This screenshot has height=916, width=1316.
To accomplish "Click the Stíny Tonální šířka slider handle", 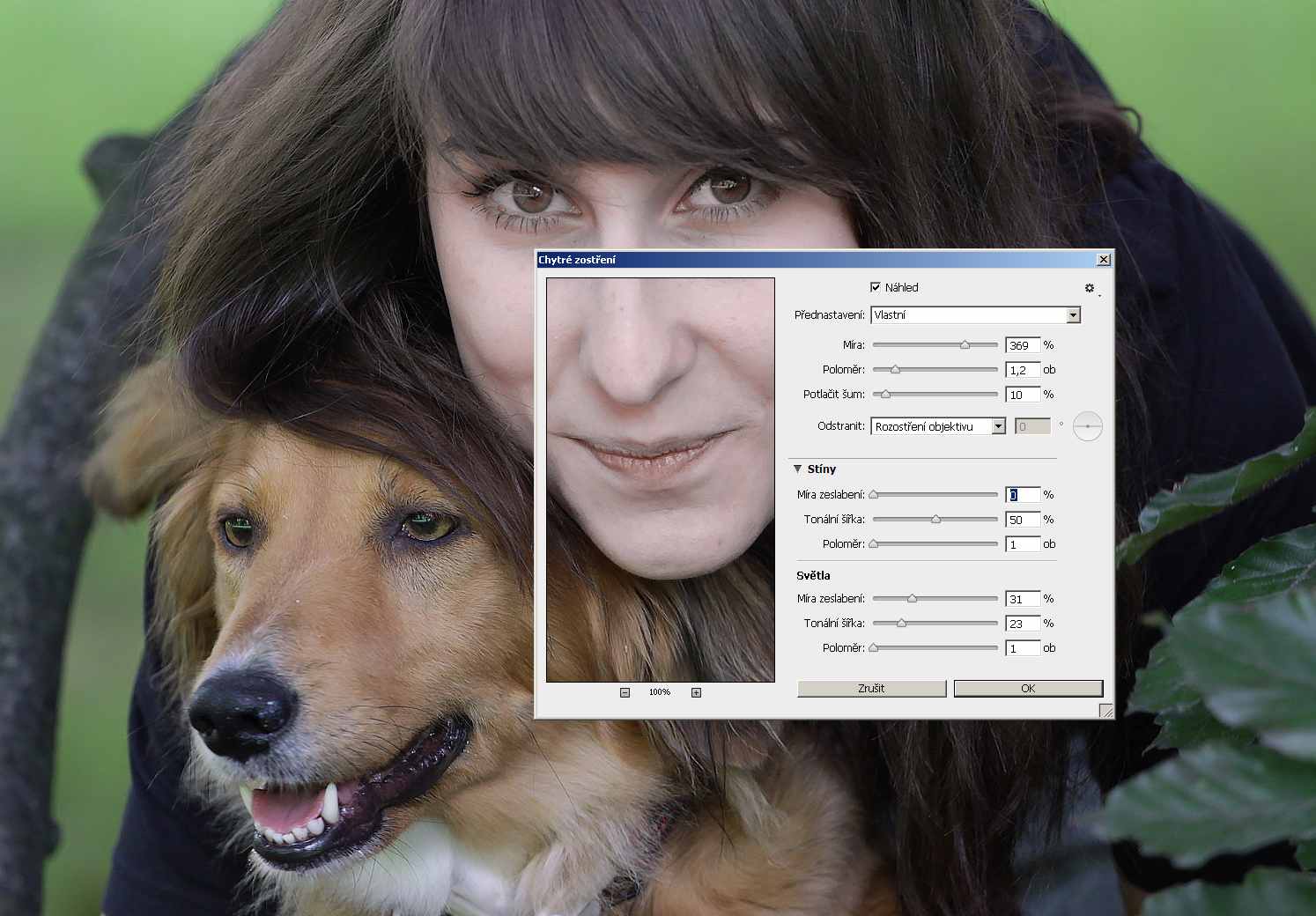I will click(x=935, y=520).
